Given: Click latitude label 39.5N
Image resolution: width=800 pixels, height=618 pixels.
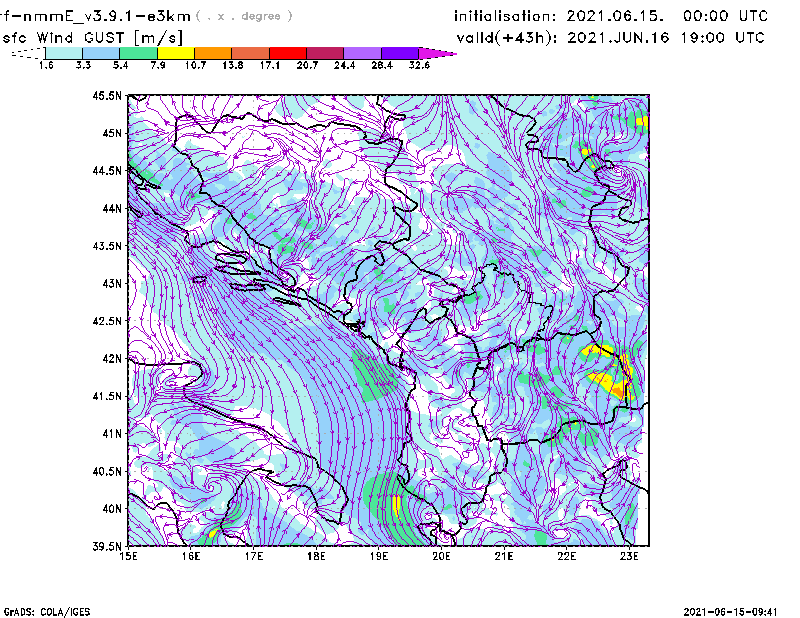Looking at the screenshot, I should [x=107, y=547].
